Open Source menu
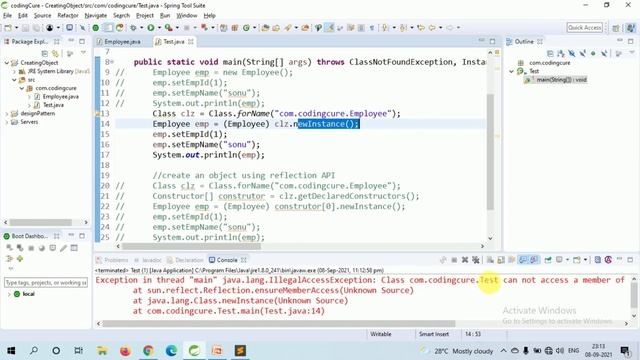The width and height of the screenshot is (640, 360). pyautogui.click(x=42, y=16)
